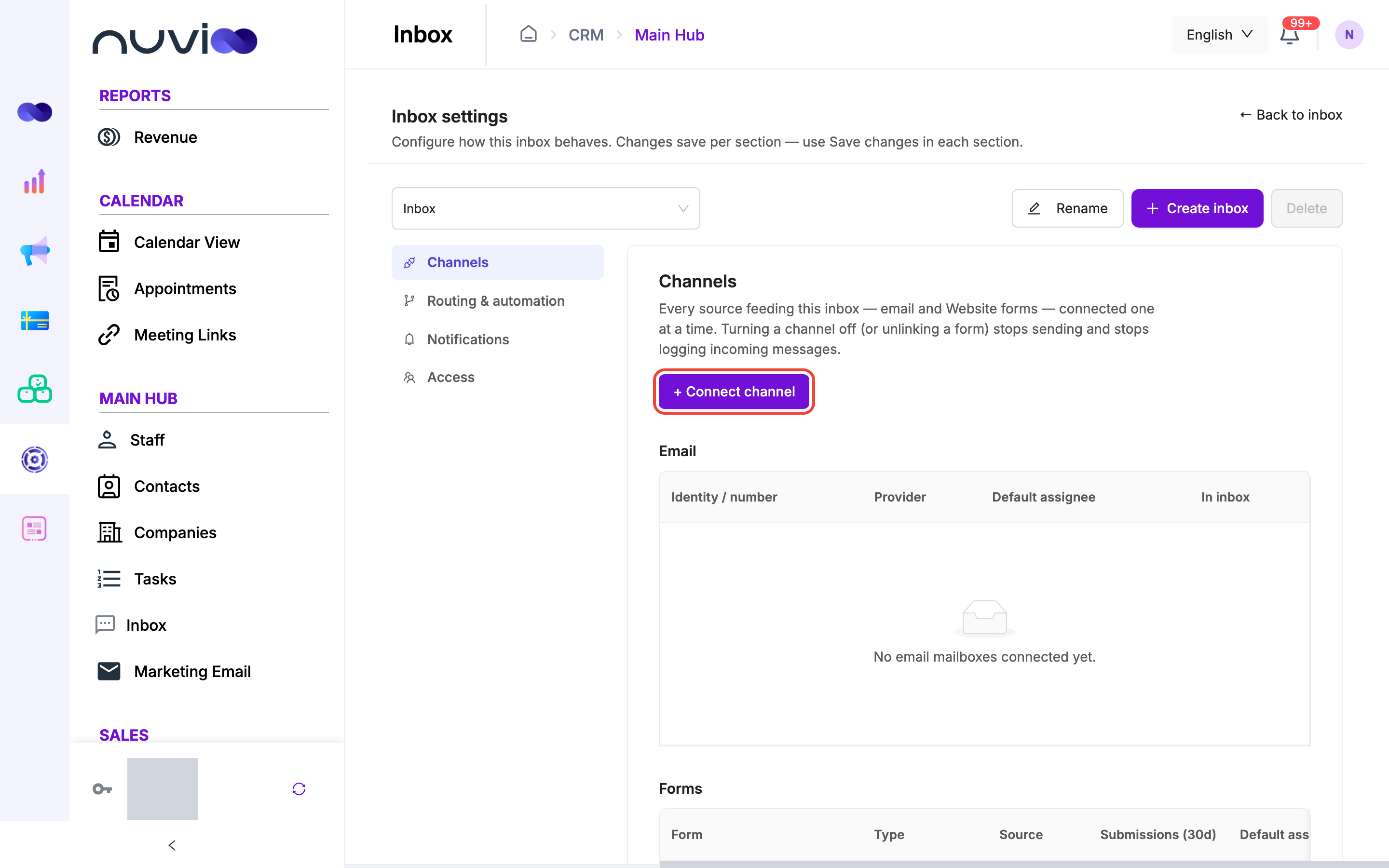Image resolution: width=1389 pixels, height=868 pixels.
Task: Open the N user avatar
Action: (1349, 35)
